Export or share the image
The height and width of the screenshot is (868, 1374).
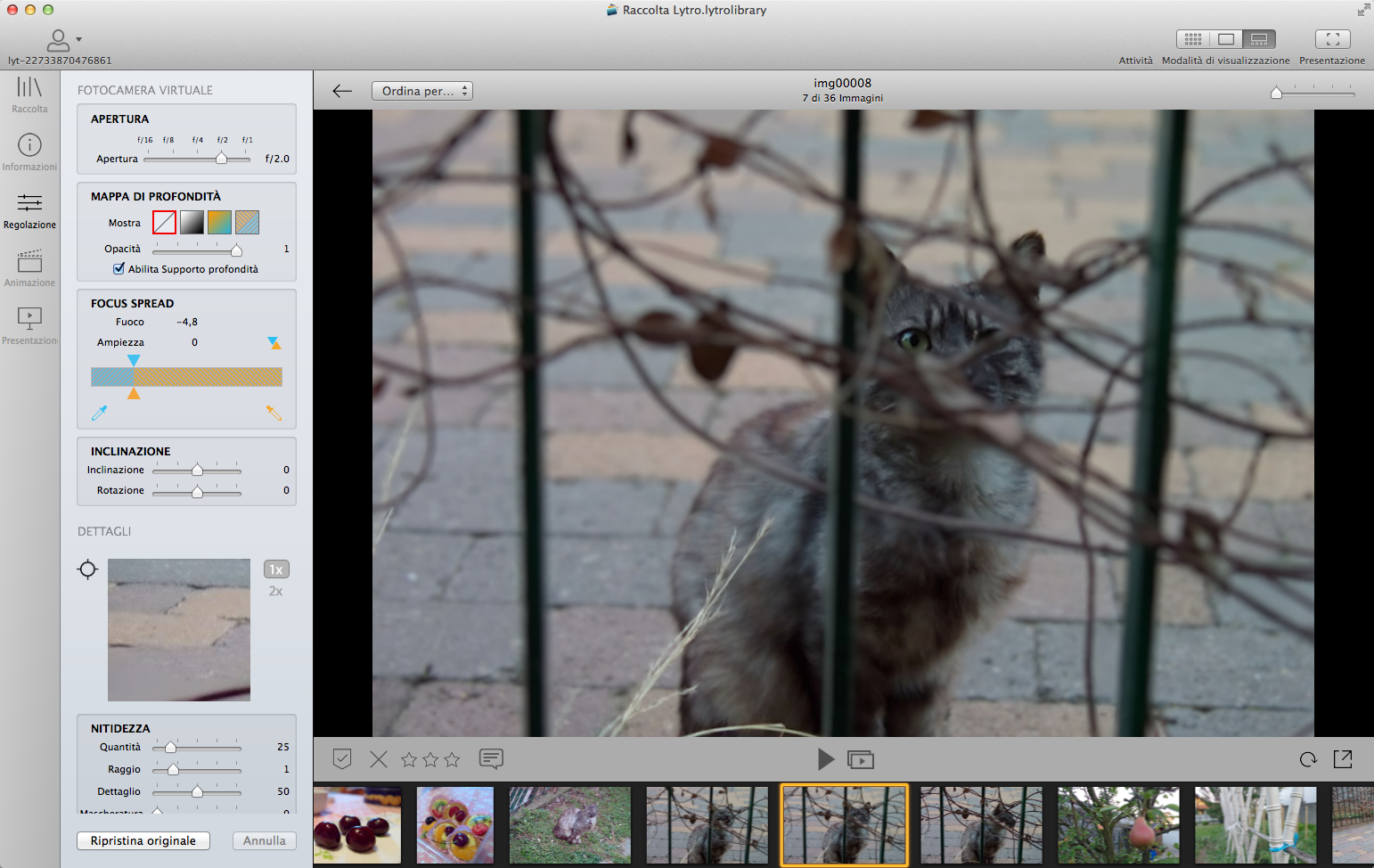click(x=1343, y=759)
